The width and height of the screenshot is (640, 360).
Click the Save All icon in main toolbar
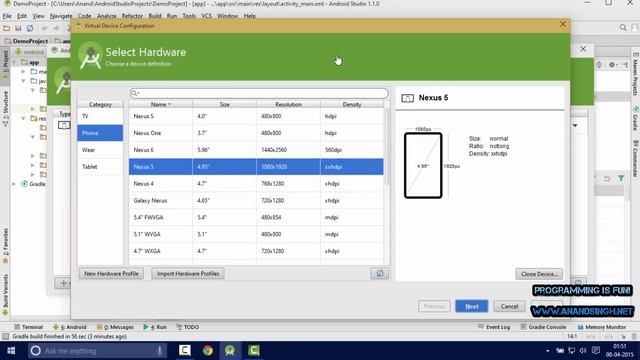pyautogui.click(x=18, y=28)
